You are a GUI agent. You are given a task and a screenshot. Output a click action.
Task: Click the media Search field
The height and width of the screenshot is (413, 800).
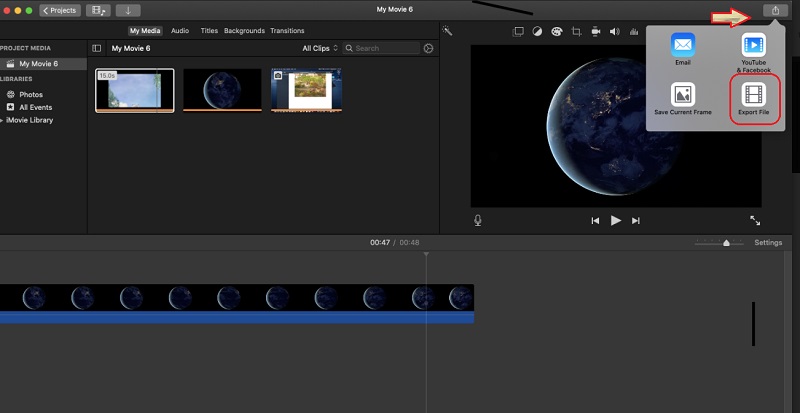pos(381,48)
